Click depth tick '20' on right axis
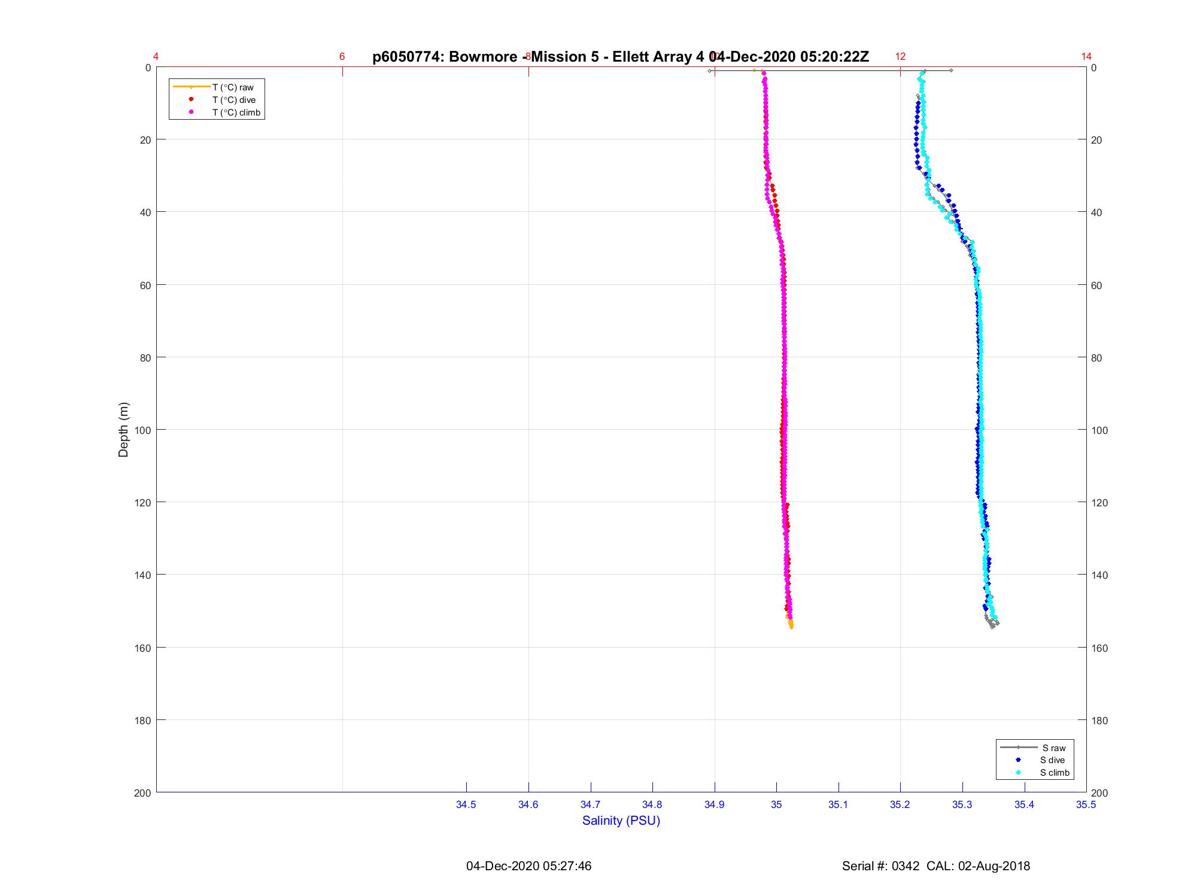Image resolution: width=1200 pixels, height=891 pixels. point(1098,140)
